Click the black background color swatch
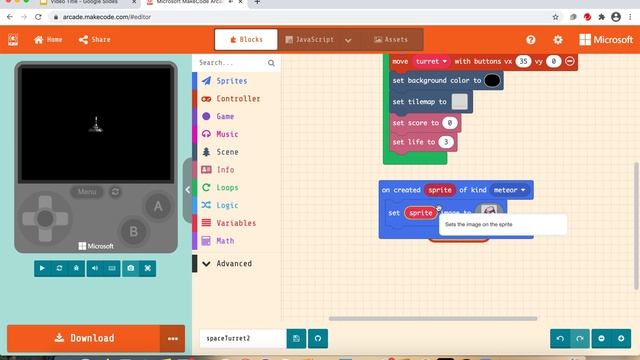 492,80
